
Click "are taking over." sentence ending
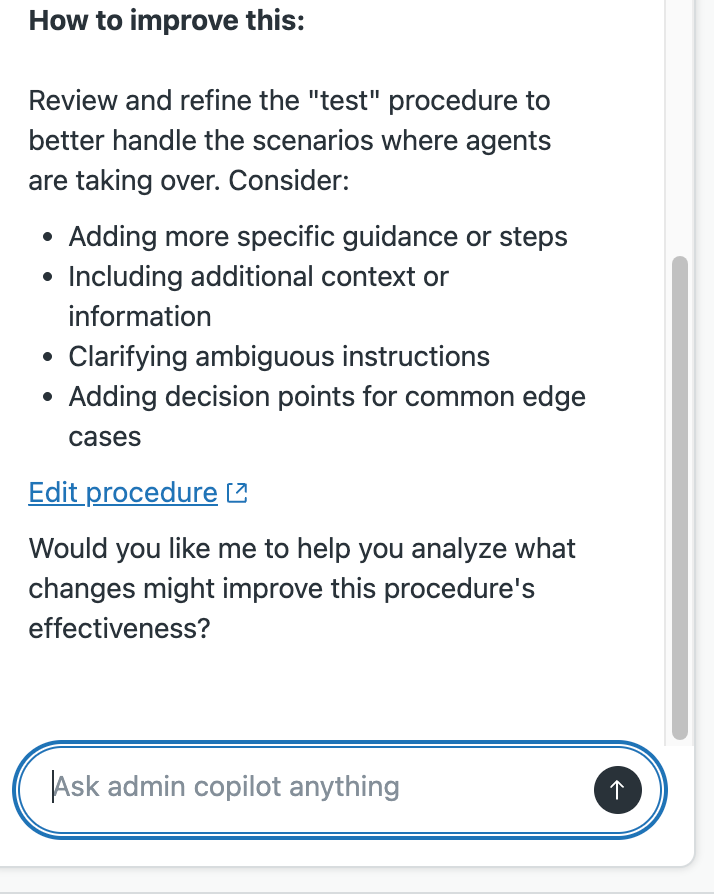pyautogui.click(x=128, y=181)
